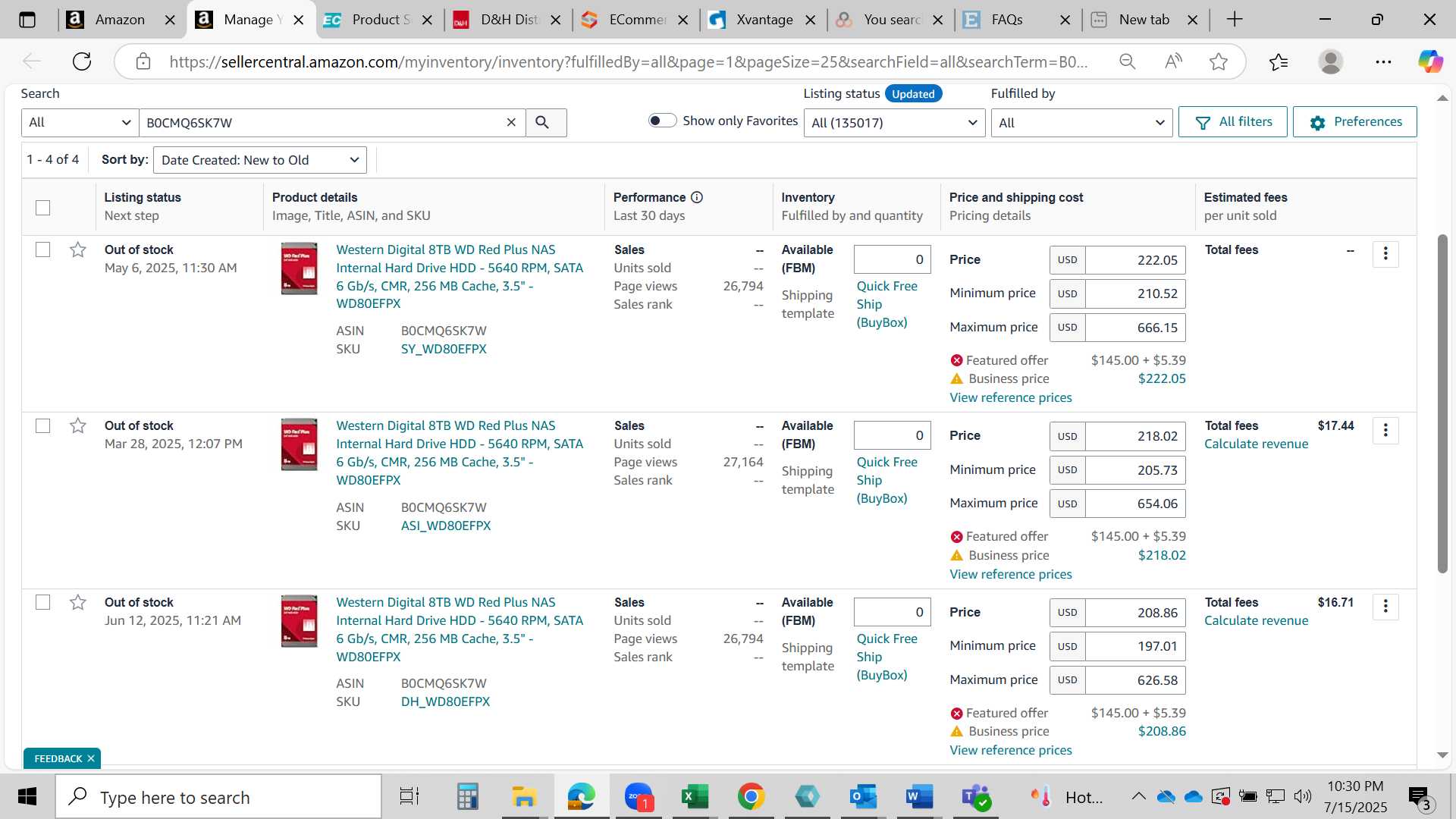Click Business price $208.86 link

[x=1161, y=731]
